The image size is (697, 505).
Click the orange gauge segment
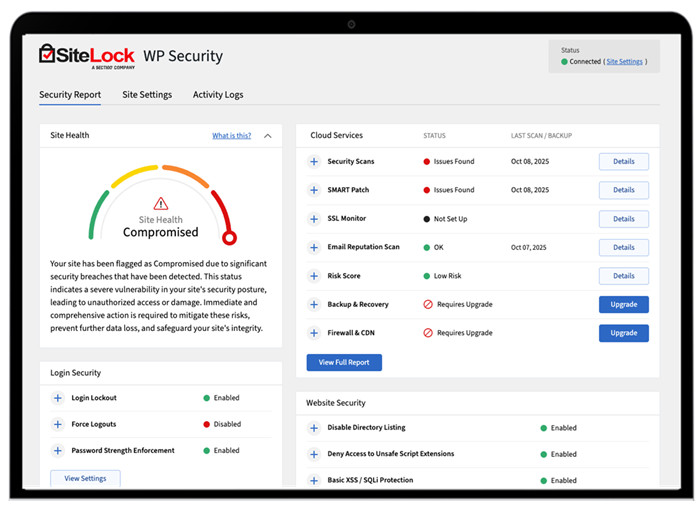(x=187, y=174)
